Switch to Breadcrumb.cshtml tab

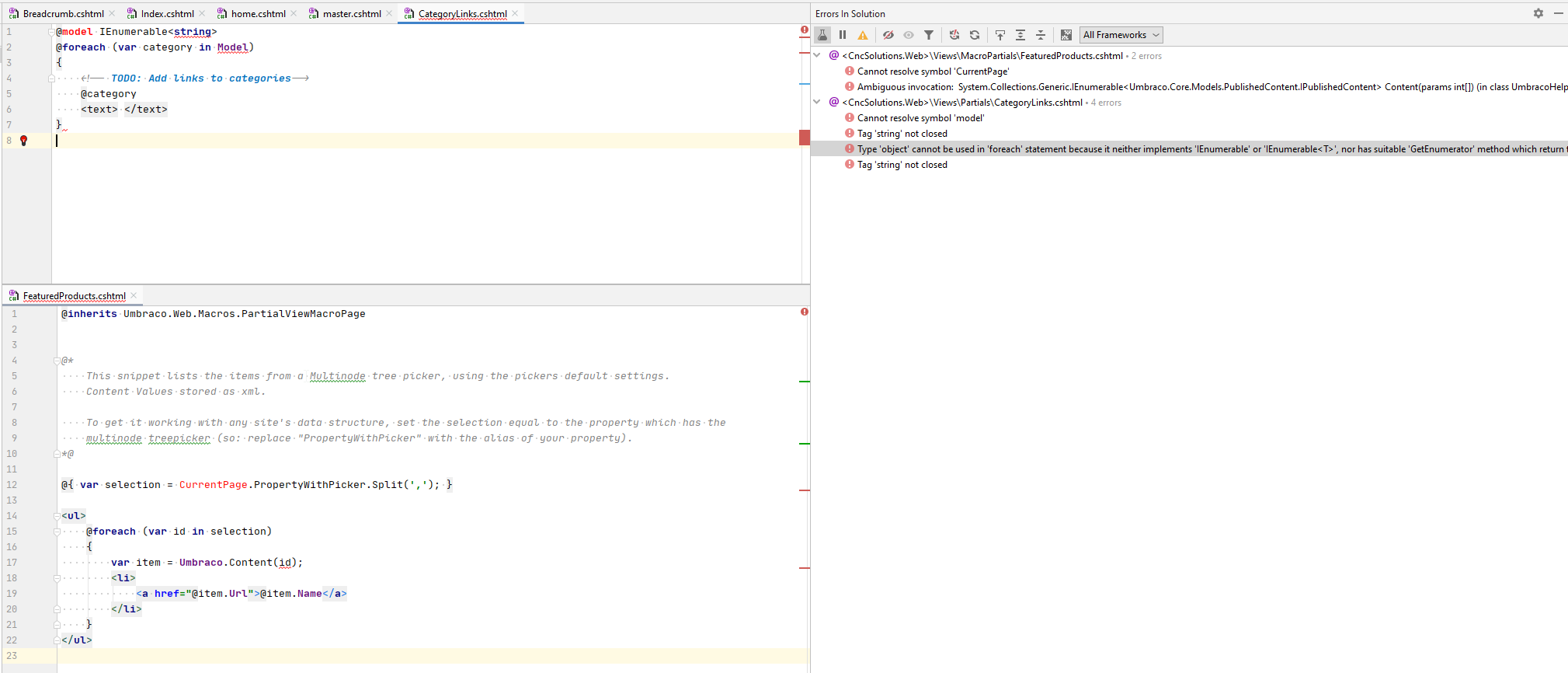coord(63,14)
